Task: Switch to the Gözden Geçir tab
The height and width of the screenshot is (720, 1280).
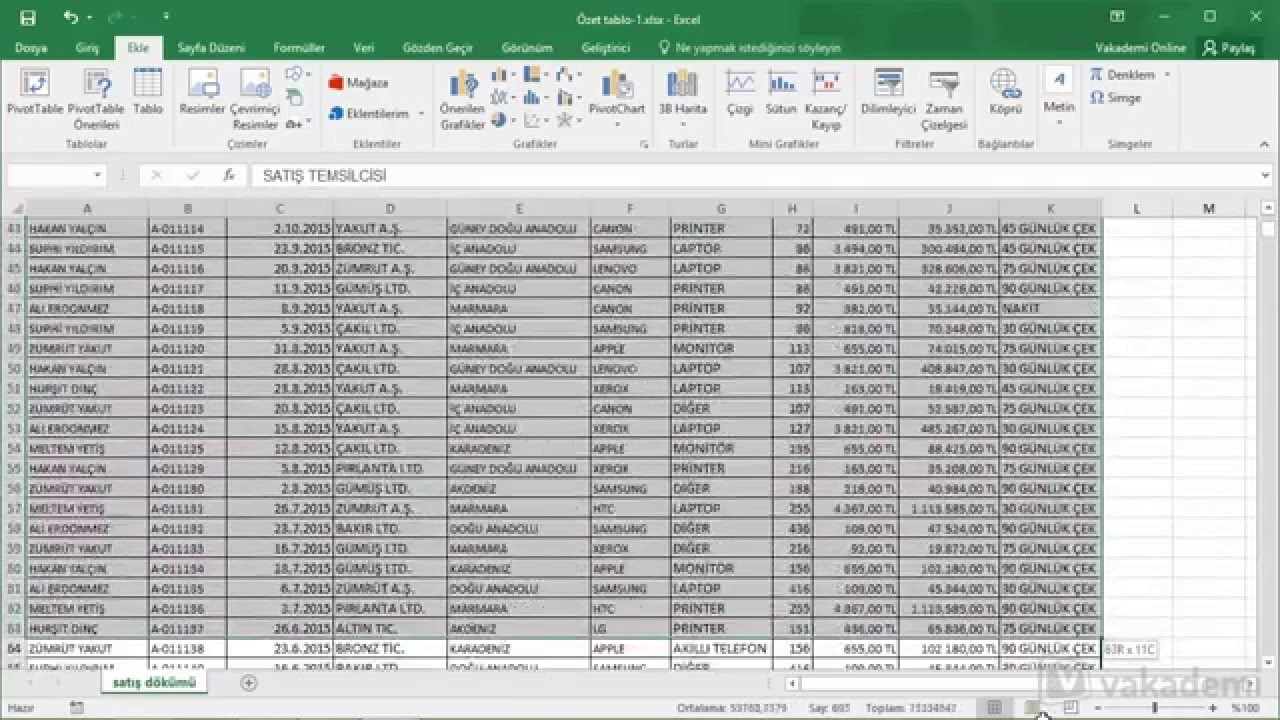Action: [436, 47]
